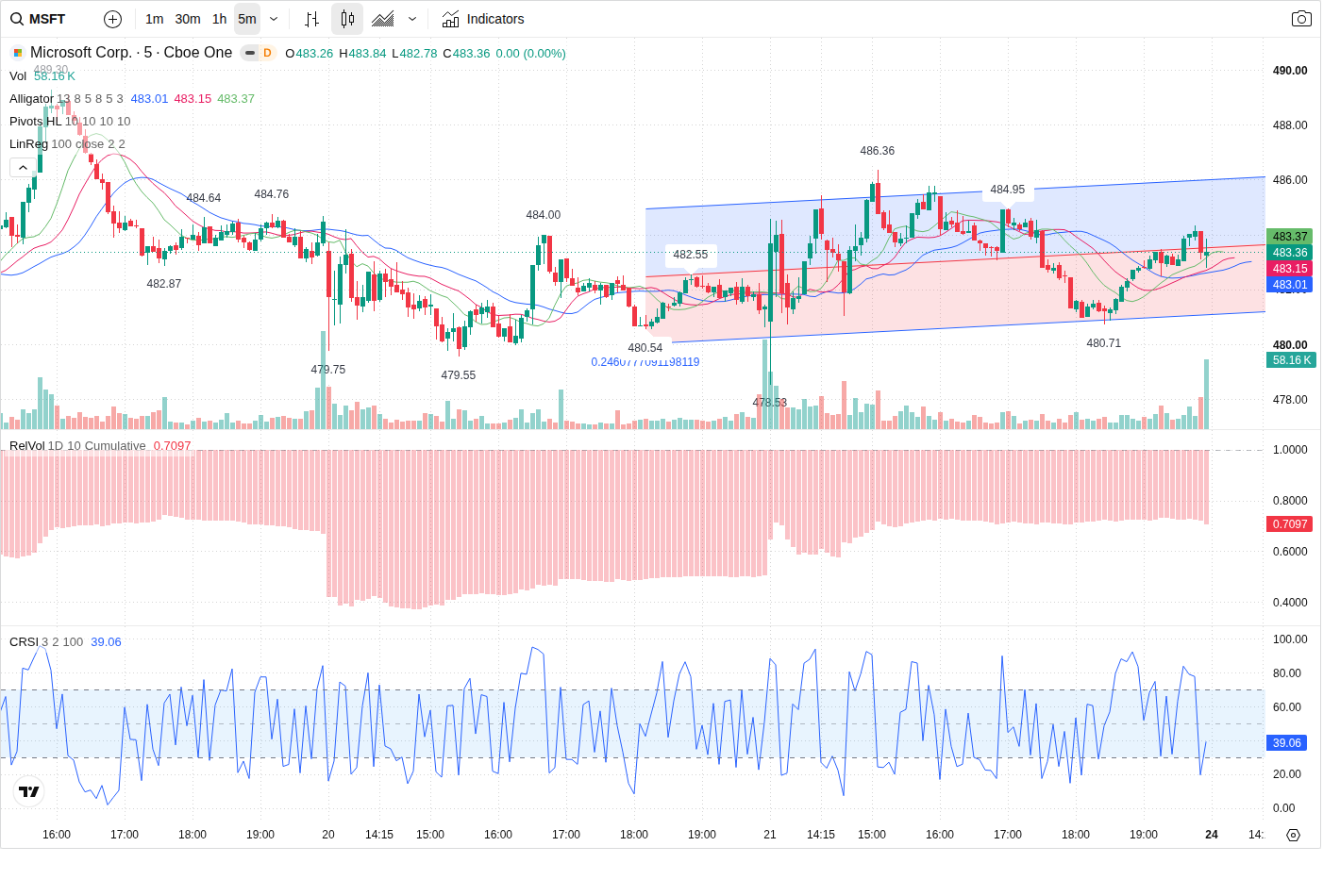Open the Indicators menu
This screenshot has width=1340, height=896.
point(483,19)
